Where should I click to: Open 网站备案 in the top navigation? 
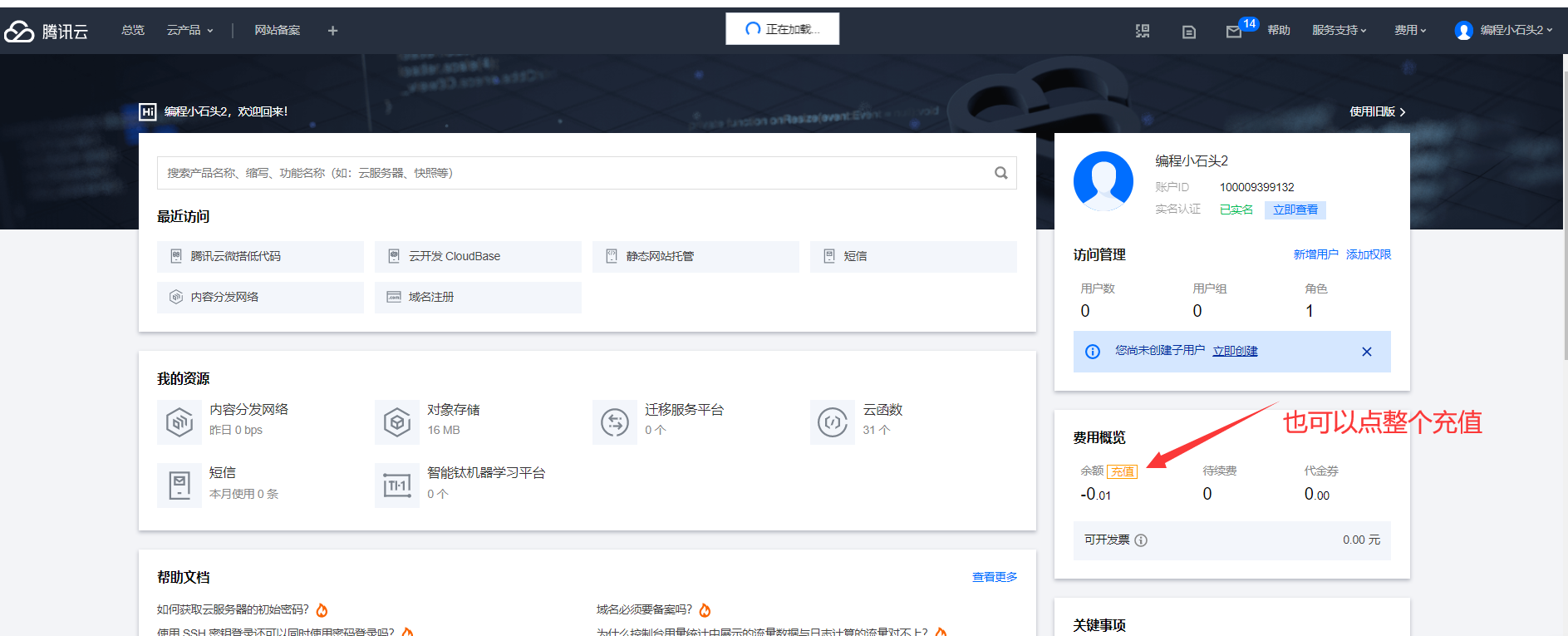tap(278, 30)
